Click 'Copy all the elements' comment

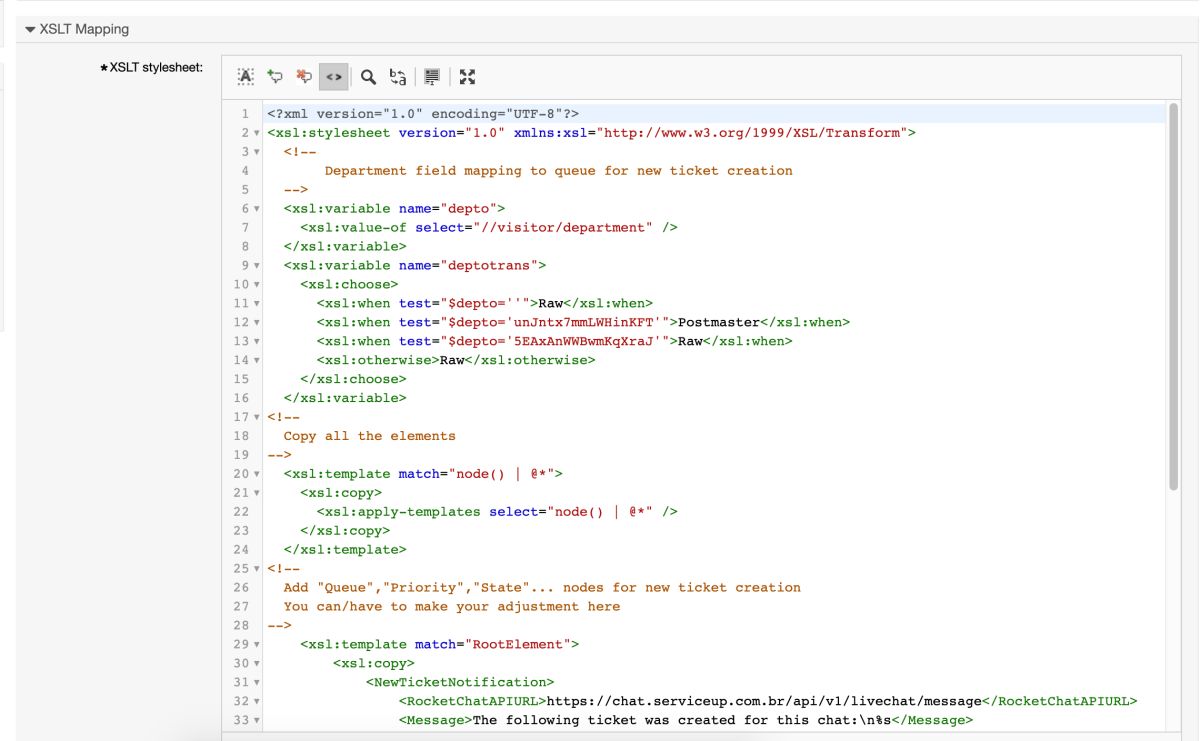click(369, 437)
